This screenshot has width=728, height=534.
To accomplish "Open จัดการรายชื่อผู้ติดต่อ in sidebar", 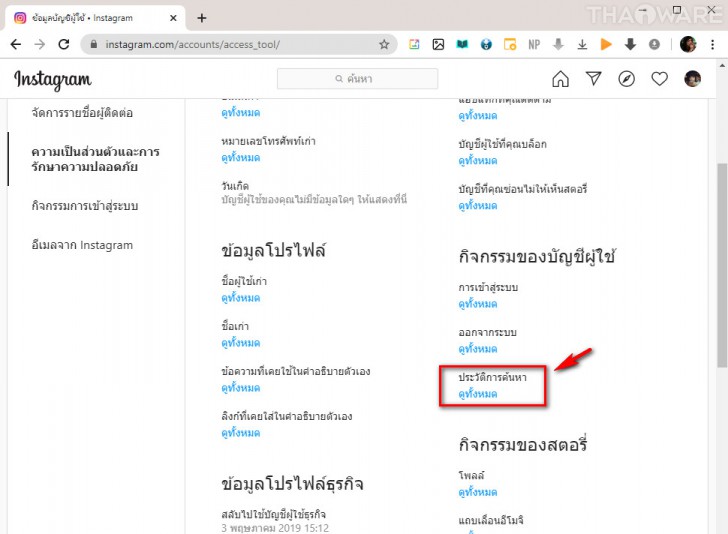I will coord(82,112).
